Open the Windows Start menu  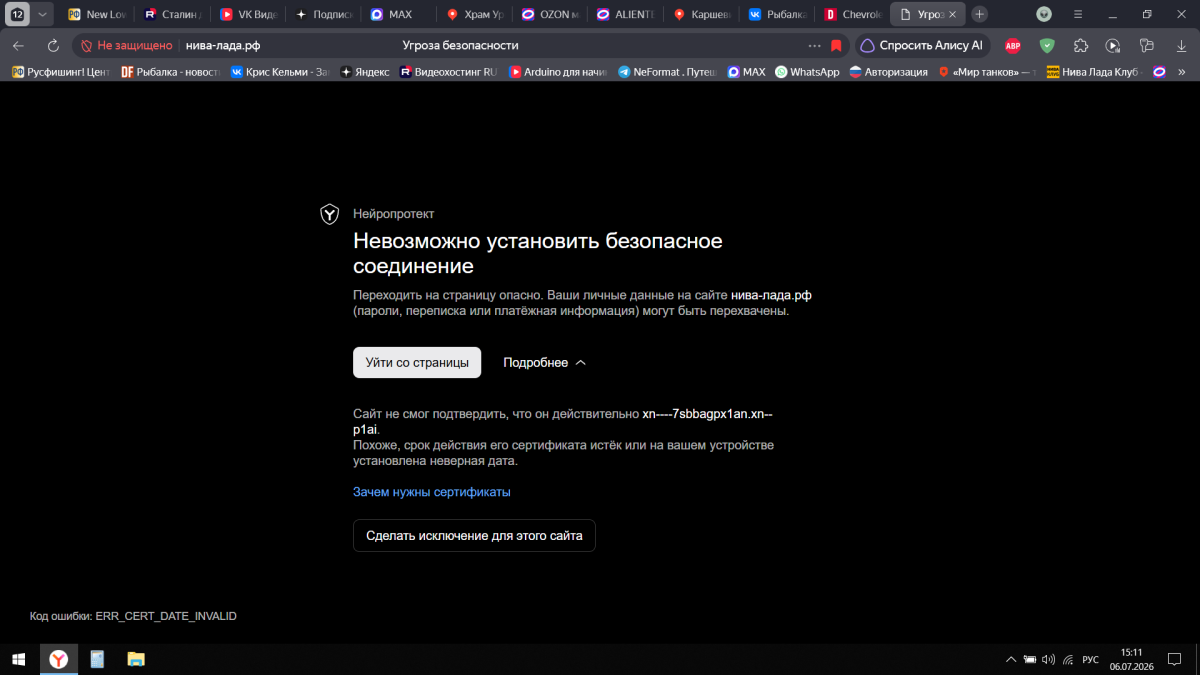coord(18,659)
